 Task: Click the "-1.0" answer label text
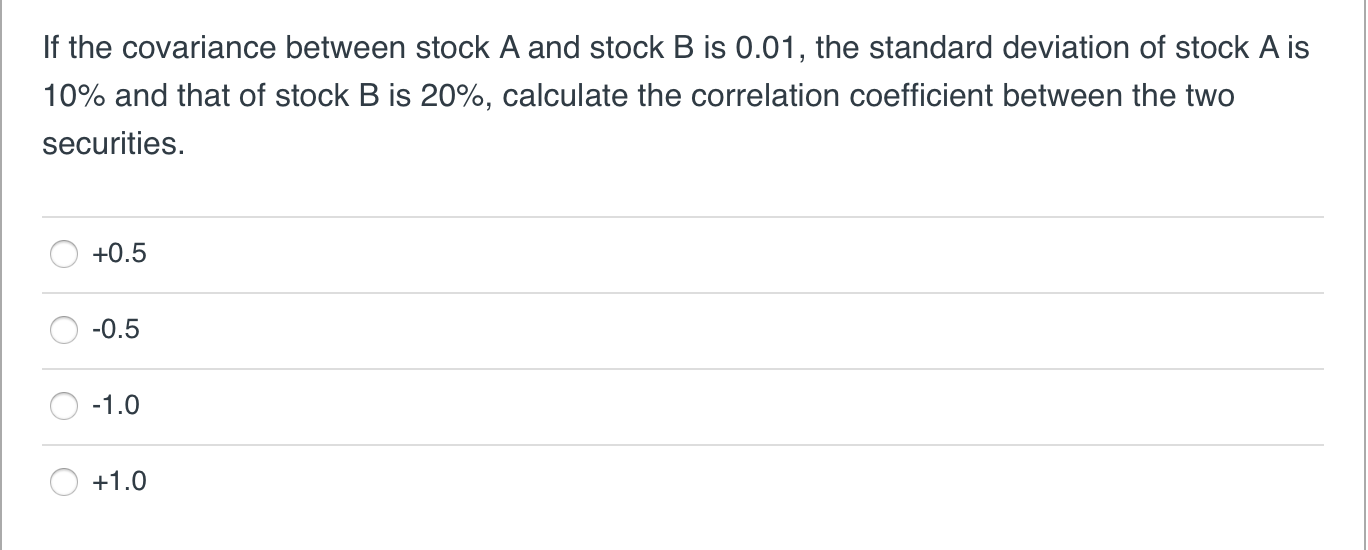coord(115,406)
